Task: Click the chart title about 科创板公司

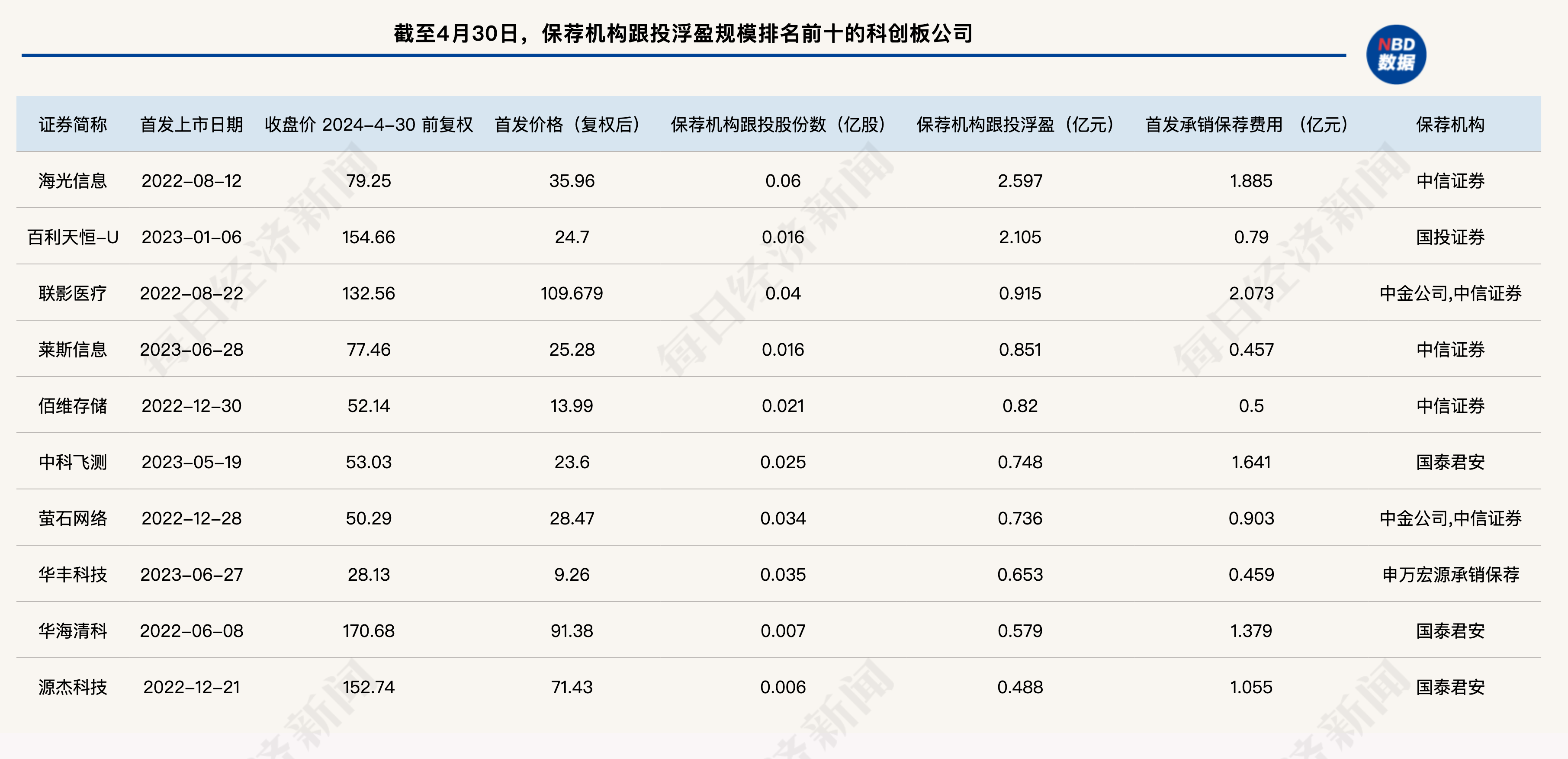Action: [683, 33]
